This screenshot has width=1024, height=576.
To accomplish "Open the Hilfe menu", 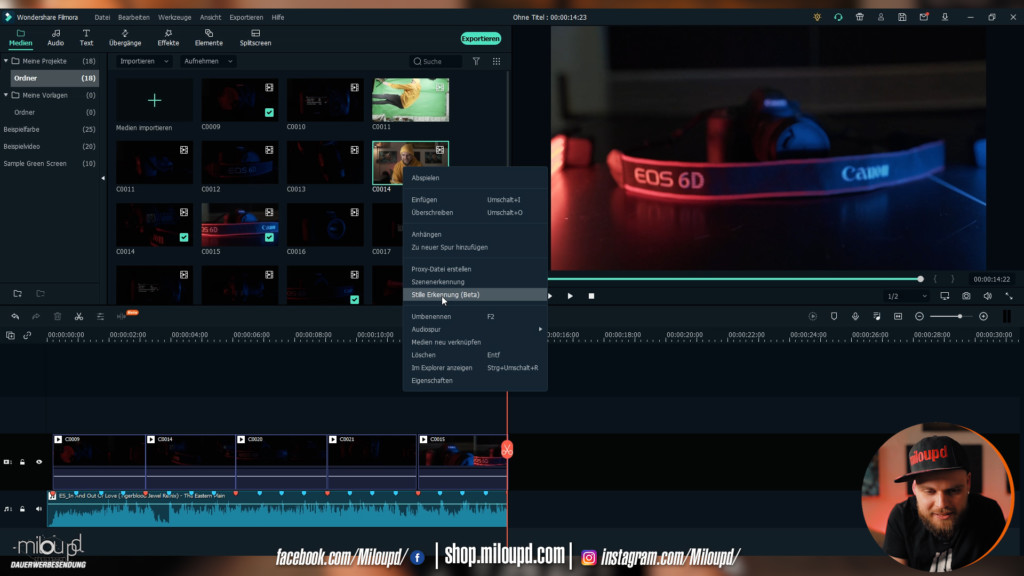I will pyautogui.click(x=278, y=18).
